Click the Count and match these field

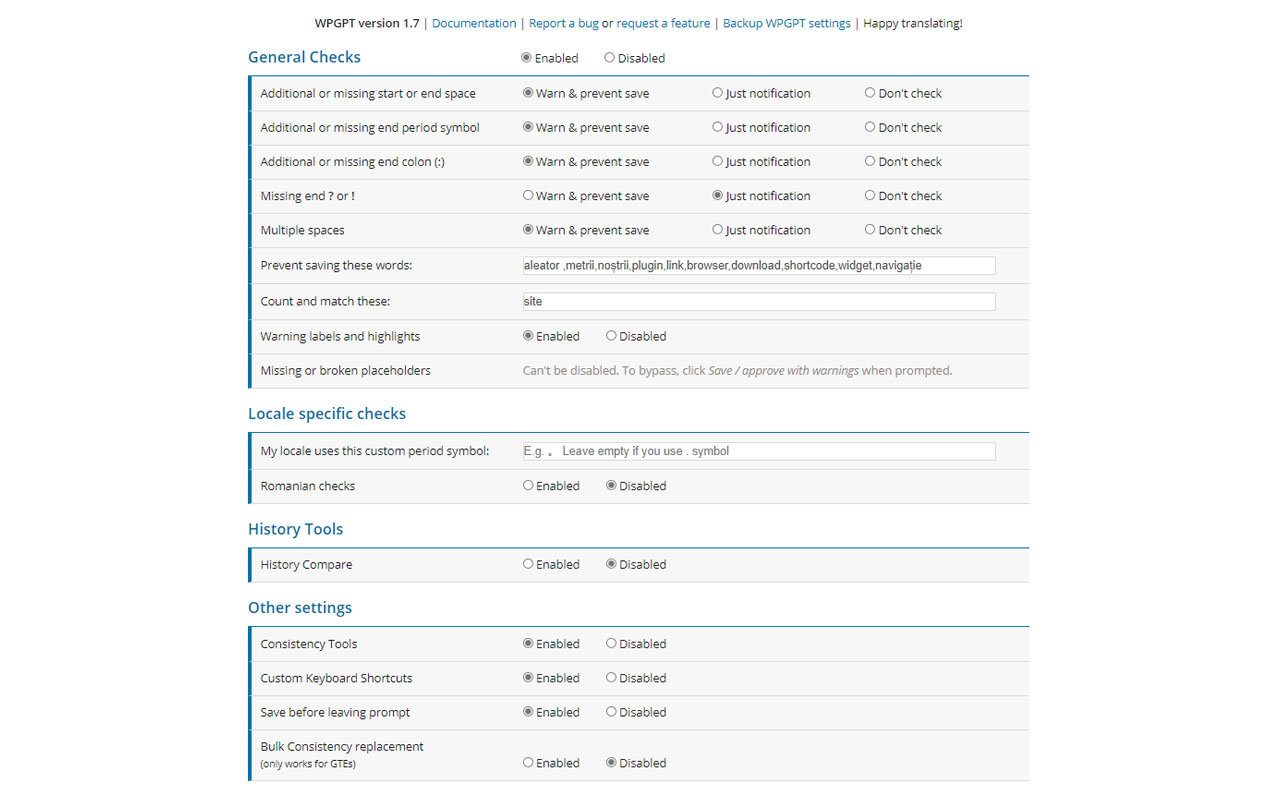pos(758,300)
